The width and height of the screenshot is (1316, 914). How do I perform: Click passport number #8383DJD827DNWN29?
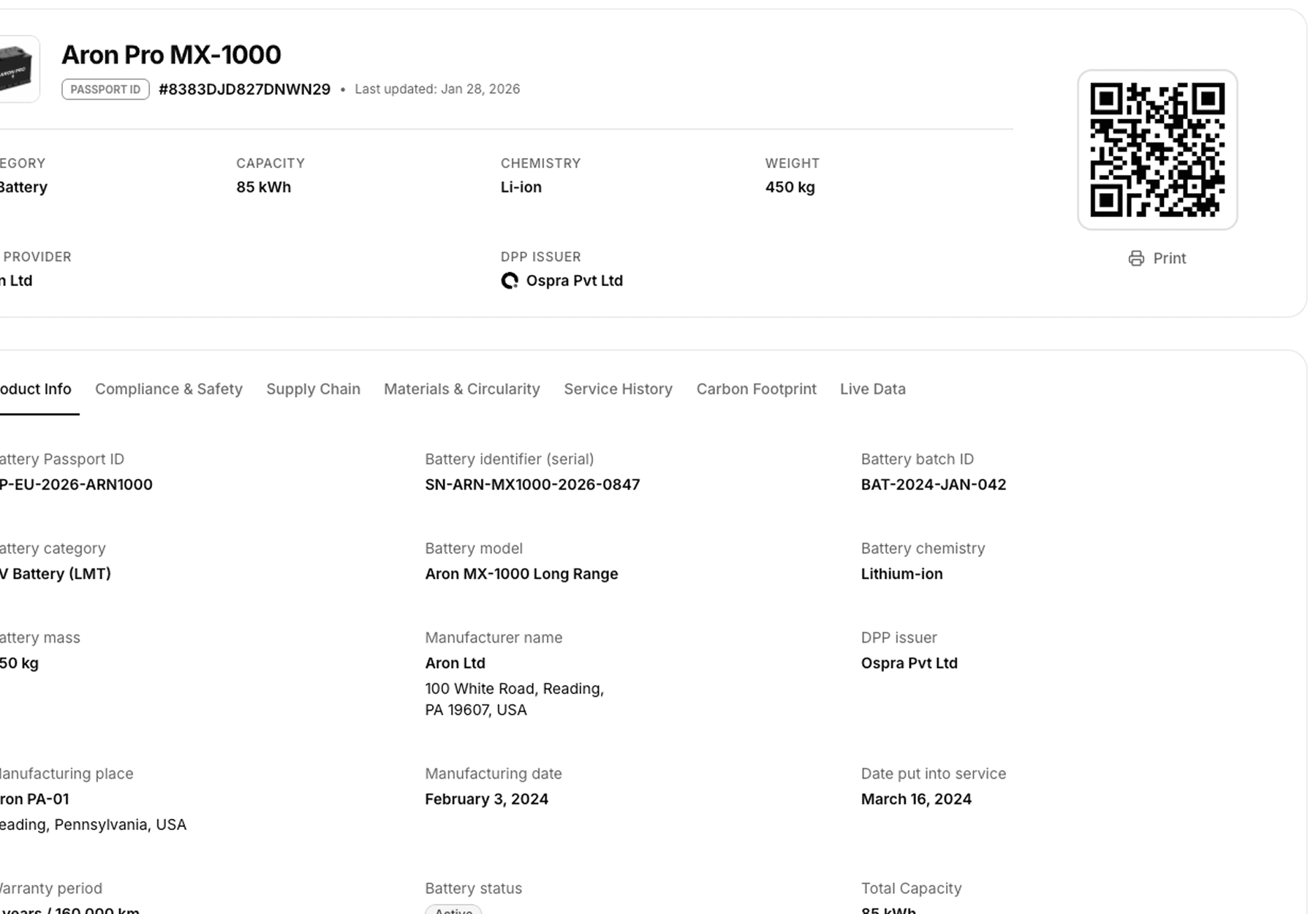pyautogui.click(x=244, y=89)
